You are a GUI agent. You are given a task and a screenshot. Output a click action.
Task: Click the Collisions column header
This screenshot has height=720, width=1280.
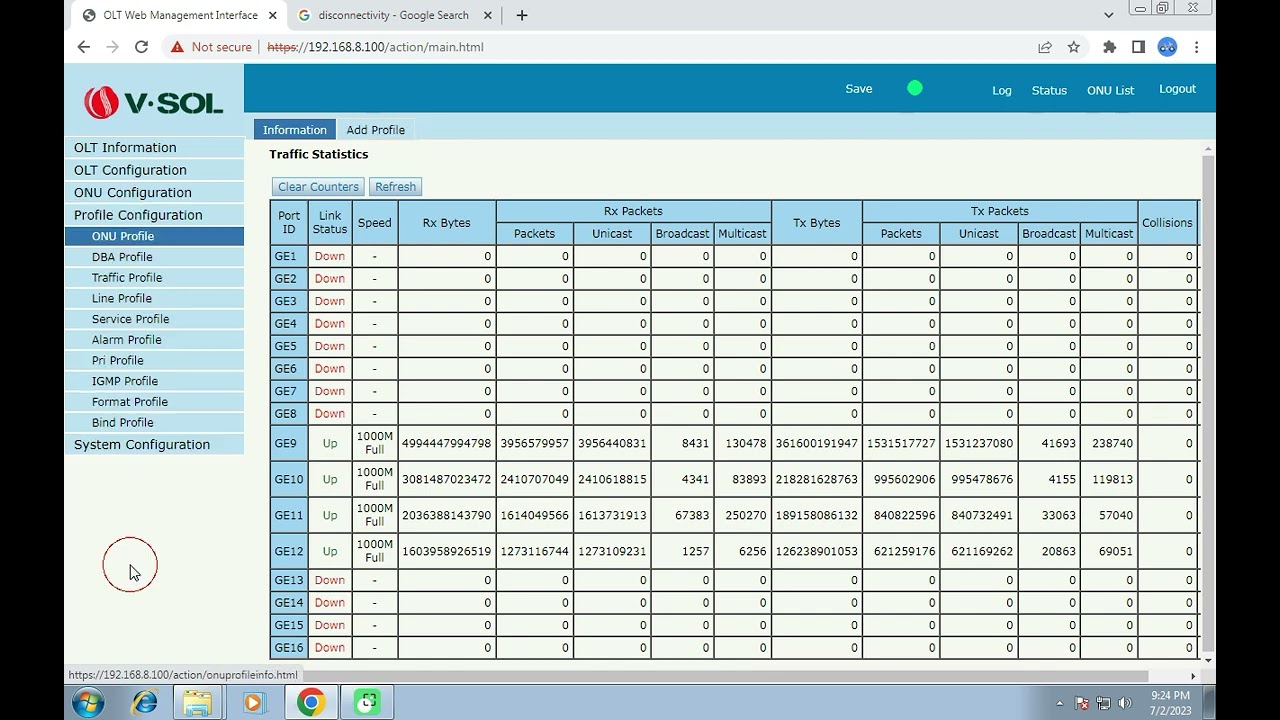click(x=1167, y=223)
